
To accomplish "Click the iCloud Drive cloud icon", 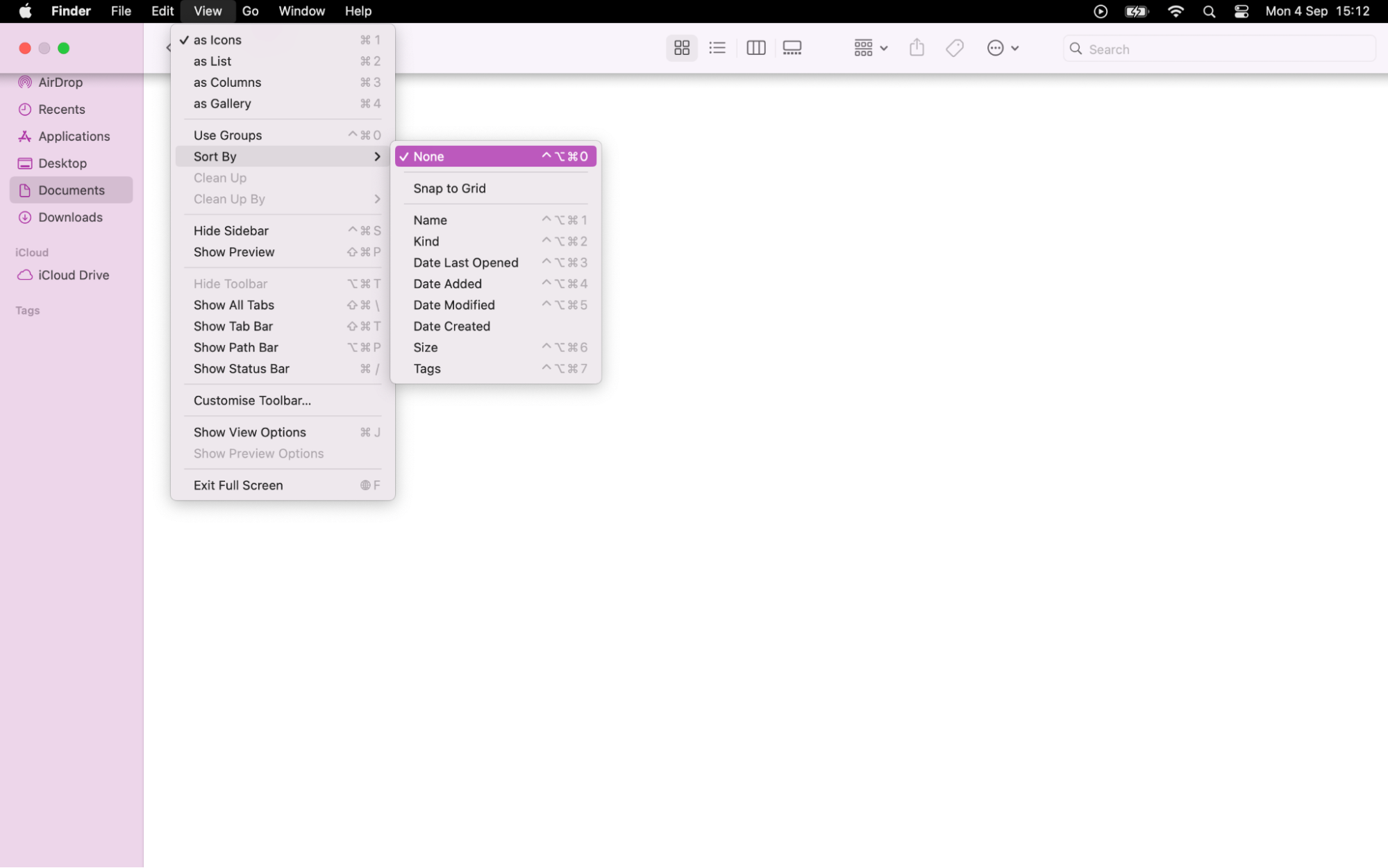I will click(x=25, y=275).
